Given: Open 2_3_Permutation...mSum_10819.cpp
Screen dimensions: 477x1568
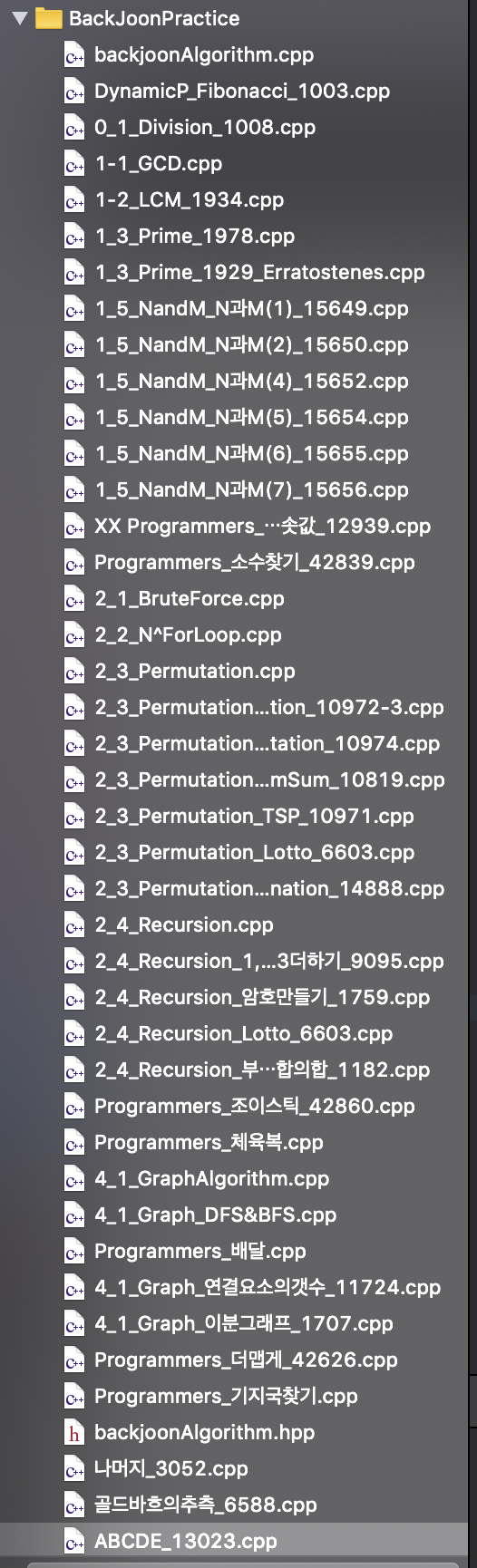Looking at the screenshot, I should click(269, 780).
